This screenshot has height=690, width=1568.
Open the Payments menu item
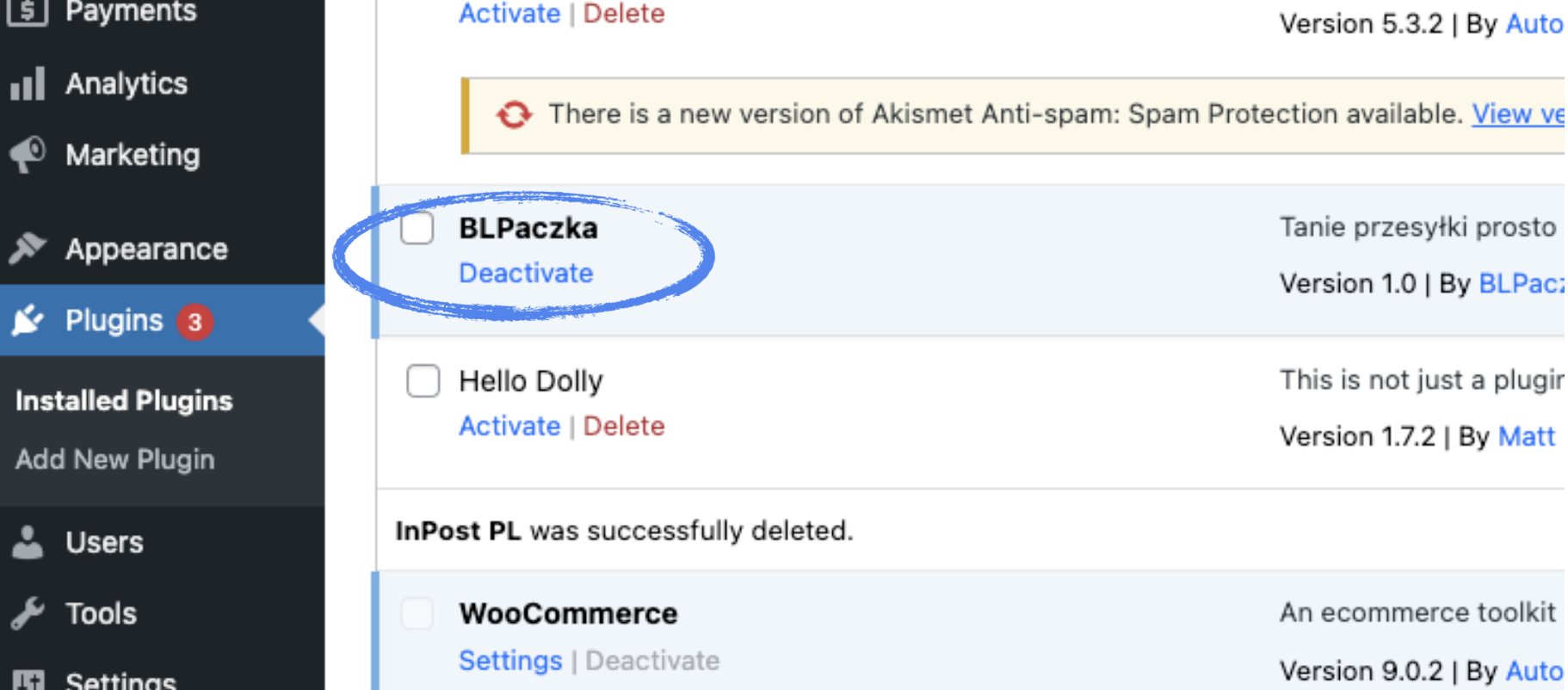131,12
